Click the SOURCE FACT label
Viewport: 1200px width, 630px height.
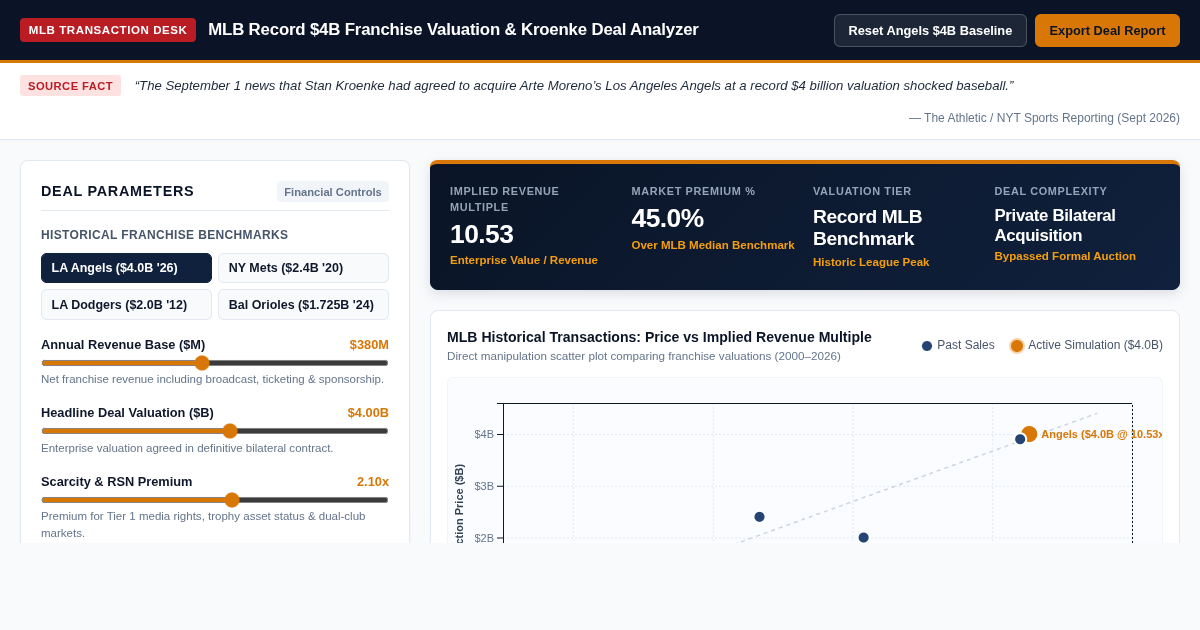(x=70, y=86)
